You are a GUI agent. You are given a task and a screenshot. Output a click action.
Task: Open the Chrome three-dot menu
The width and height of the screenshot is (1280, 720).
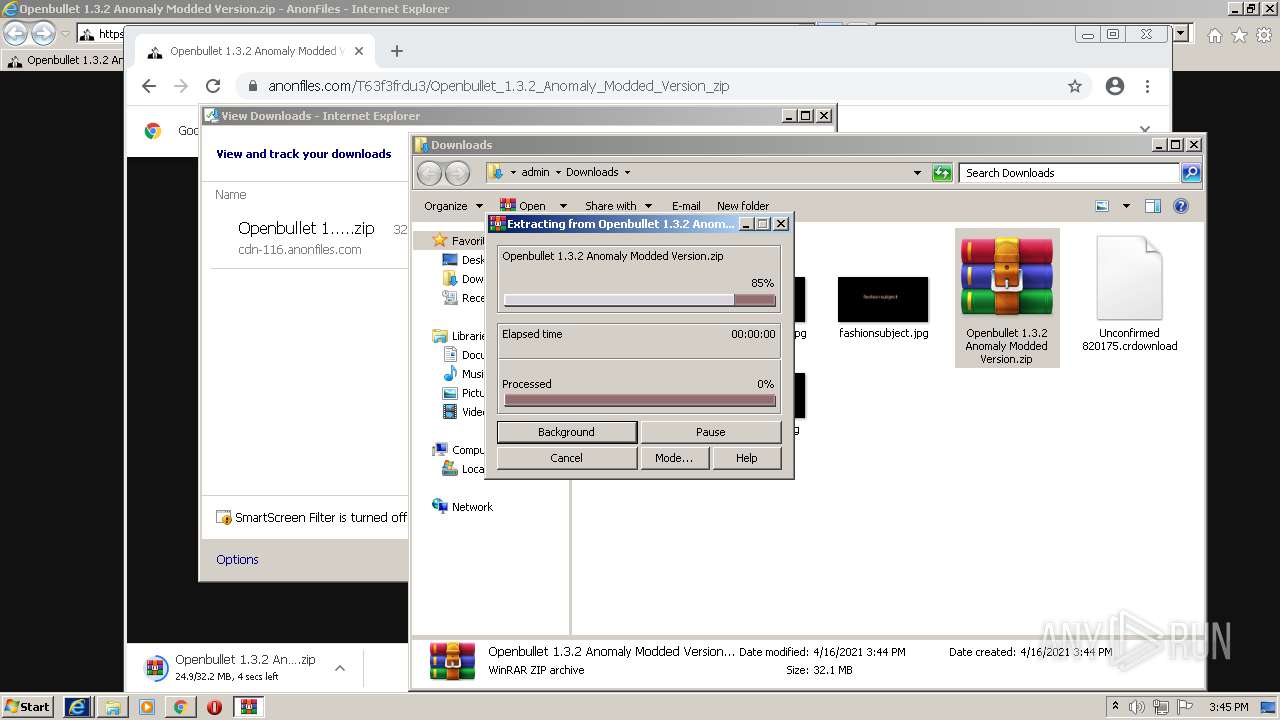point(1147,86)
